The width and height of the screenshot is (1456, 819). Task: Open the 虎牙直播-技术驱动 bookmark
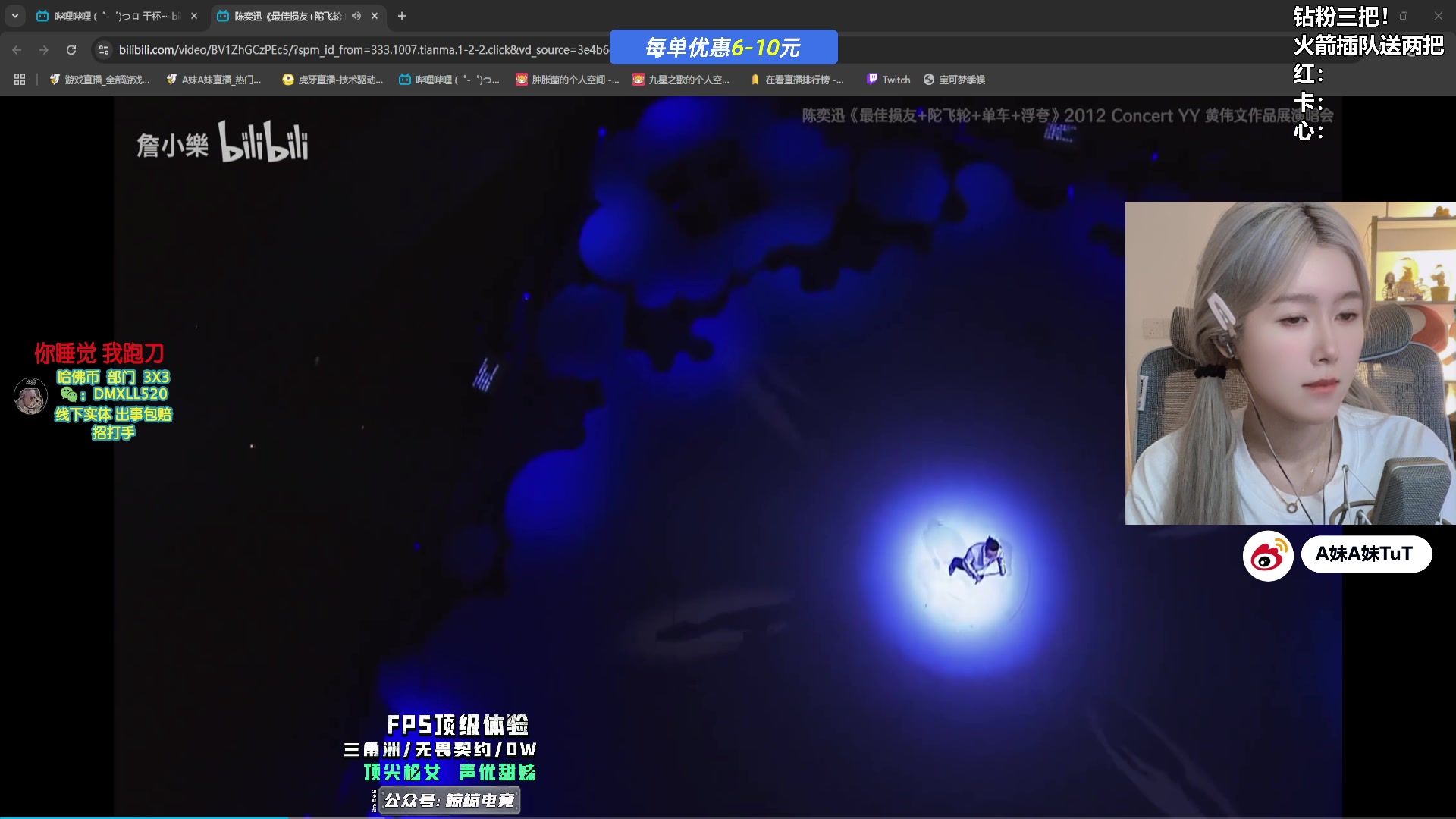(x=332, y=80)
